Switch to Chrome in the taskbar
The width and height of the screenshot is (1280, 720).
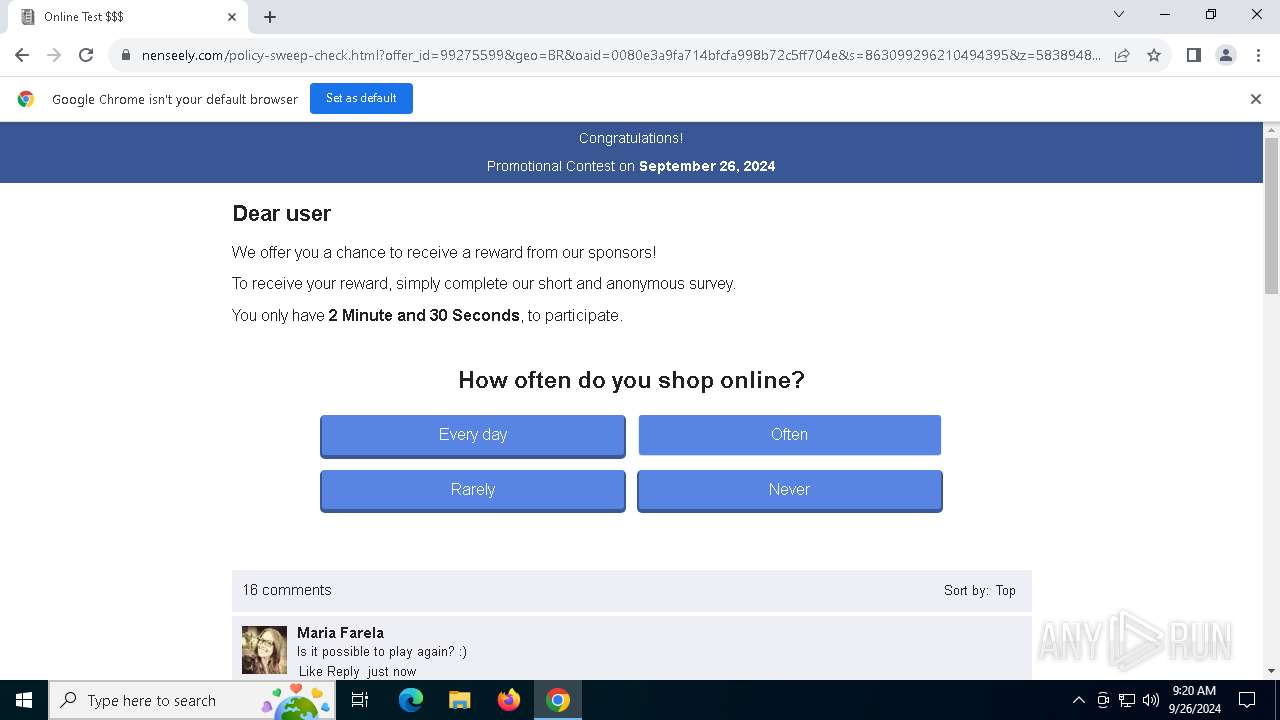click(558, 700)
